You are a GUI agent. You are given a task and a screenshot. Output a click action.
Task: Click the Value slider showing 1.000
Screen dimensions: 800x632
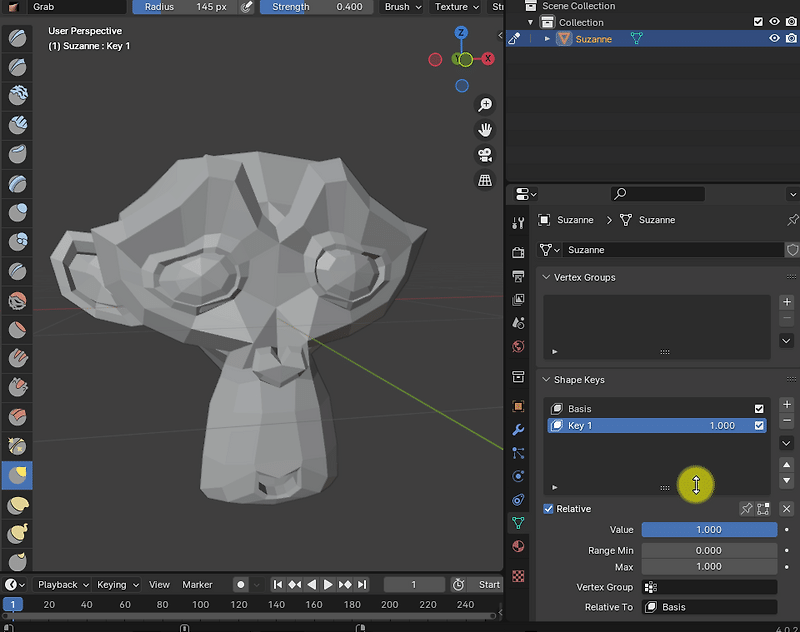point(709,529)
